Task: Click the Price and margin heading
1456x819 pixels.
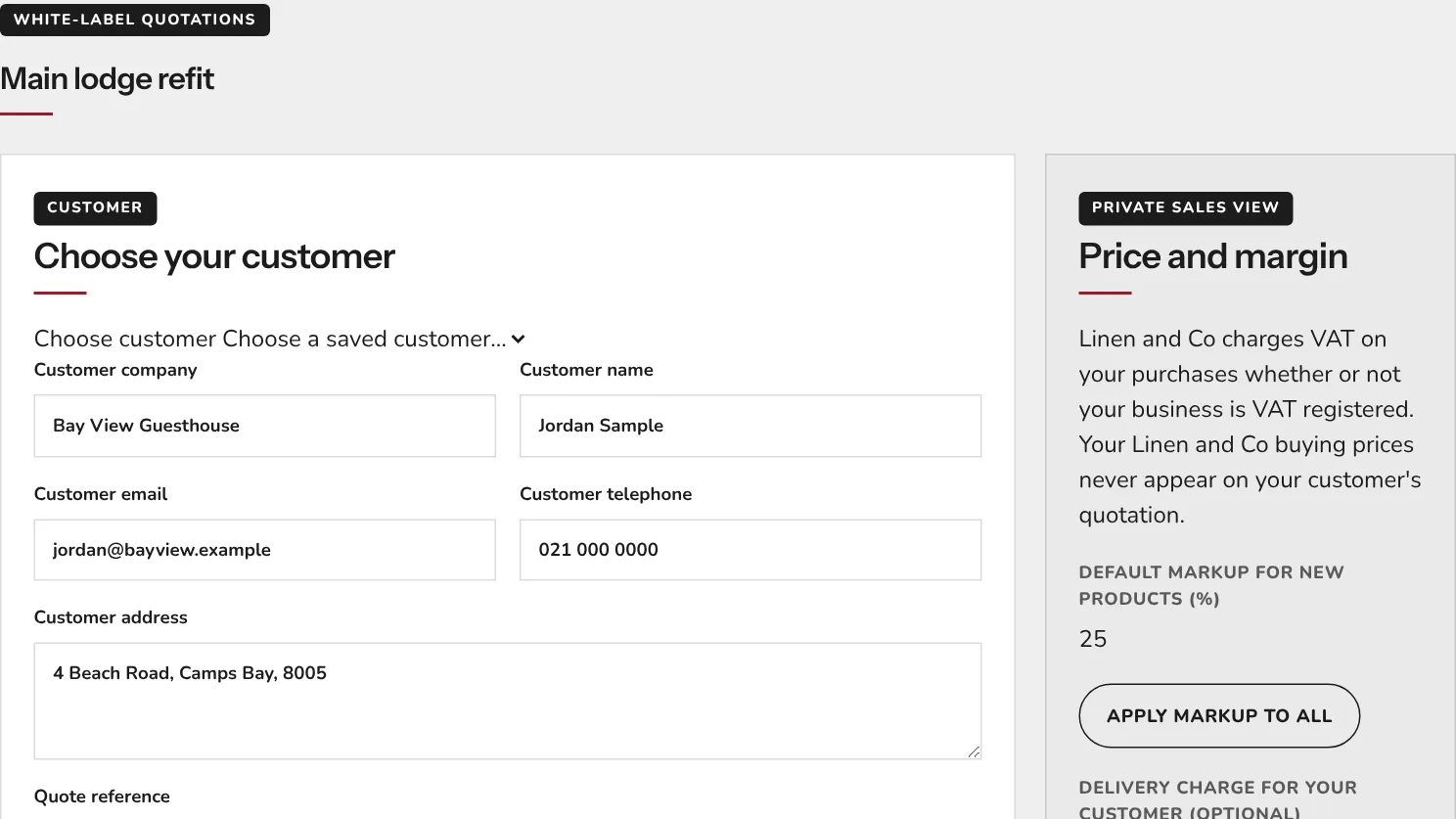Action: [1213, 256]
